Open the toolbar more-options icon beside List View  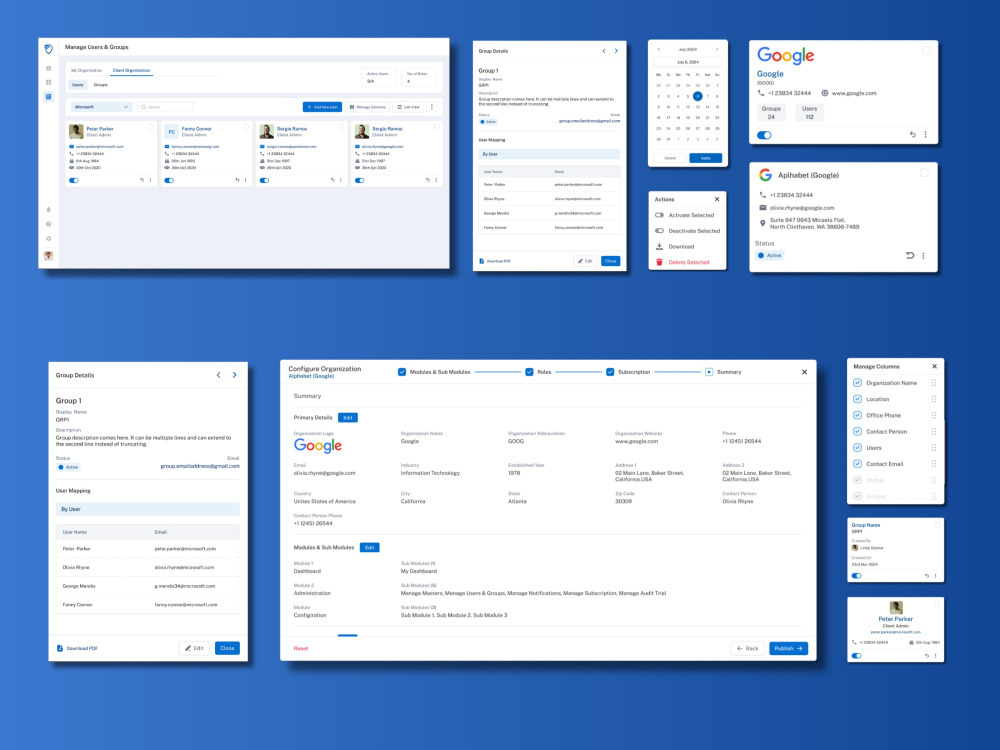[432, 107]
